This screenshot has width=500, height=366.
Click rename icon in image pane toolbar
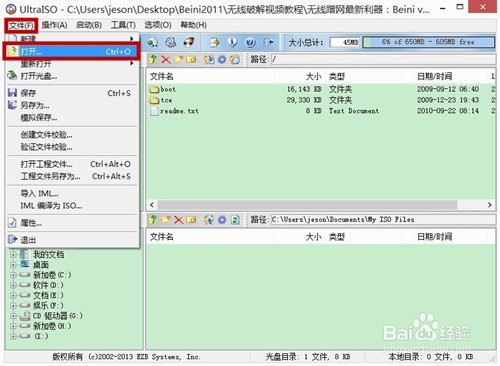191,60
